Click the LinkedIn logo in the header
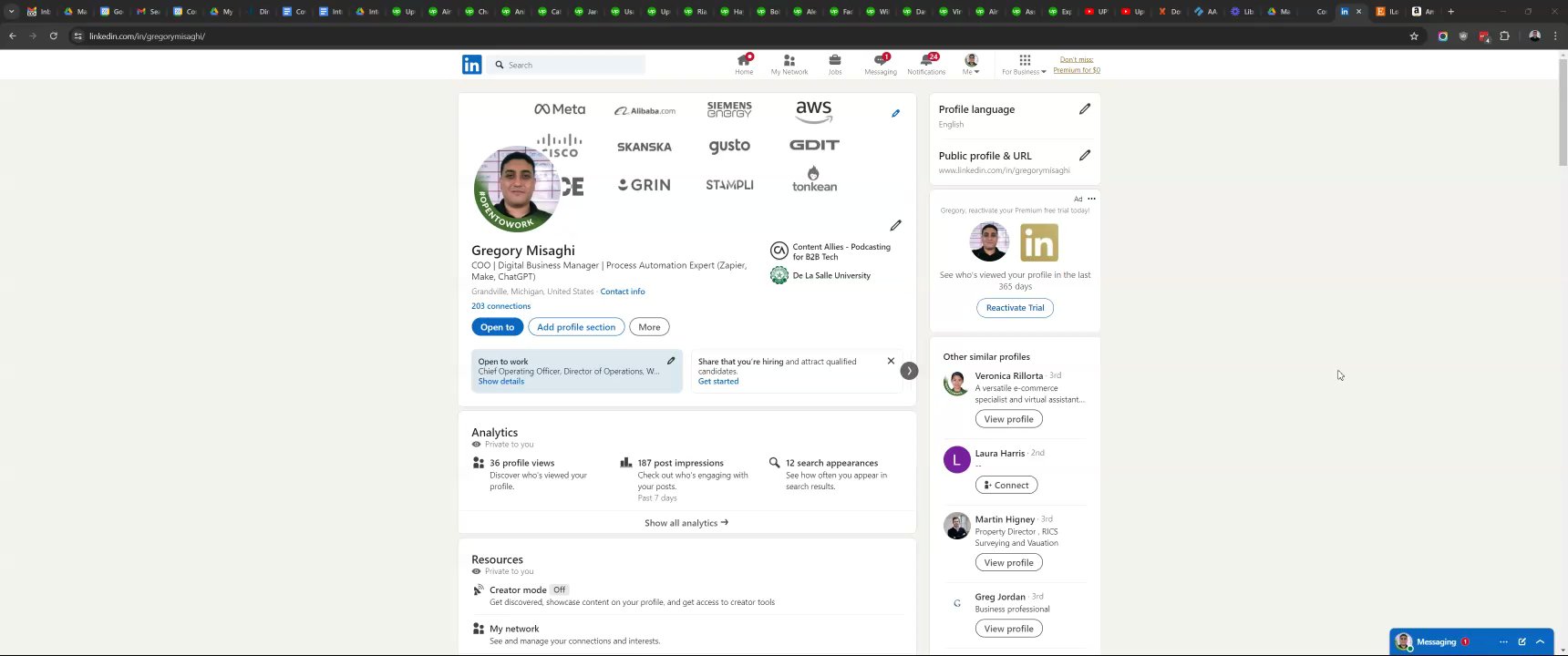 (x=471, y=65)
